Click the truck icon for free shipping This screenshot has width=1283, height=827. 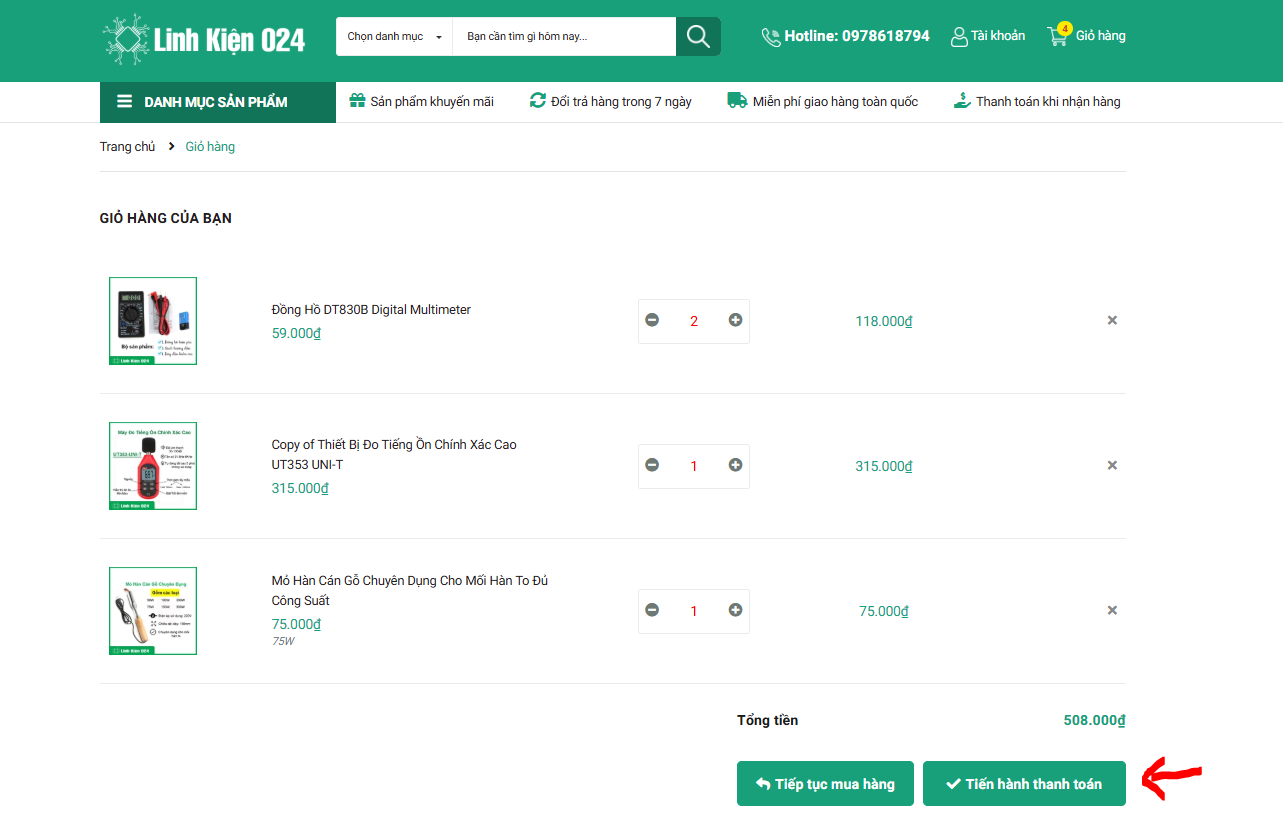point(737,100)
